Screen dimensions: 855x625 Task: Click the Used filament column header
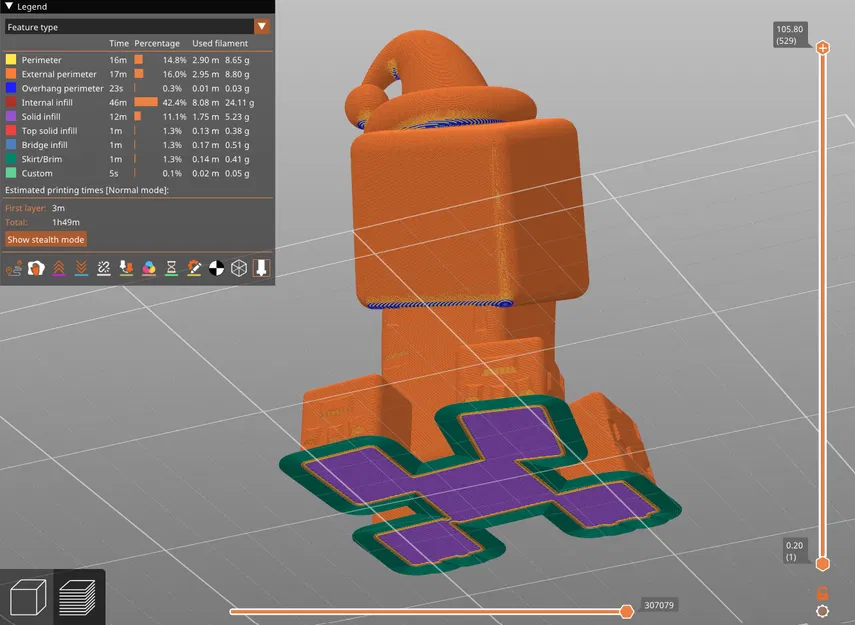point(220,43)
